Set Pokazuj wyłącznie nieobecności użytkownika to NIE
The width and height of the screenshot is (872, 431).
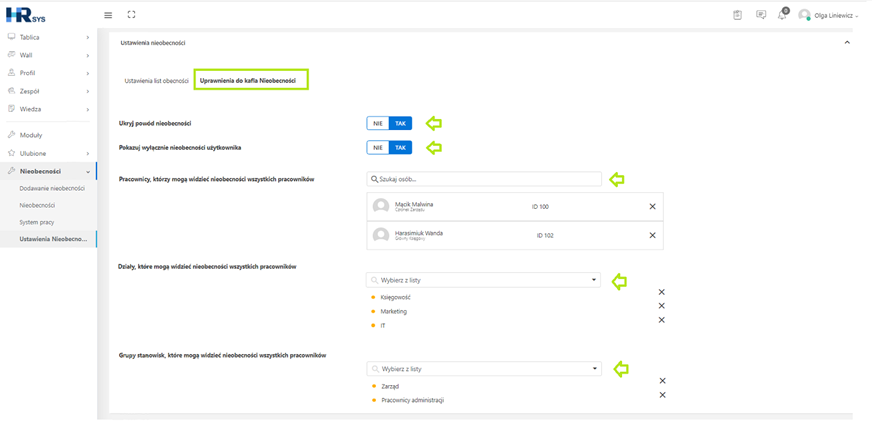378,147
